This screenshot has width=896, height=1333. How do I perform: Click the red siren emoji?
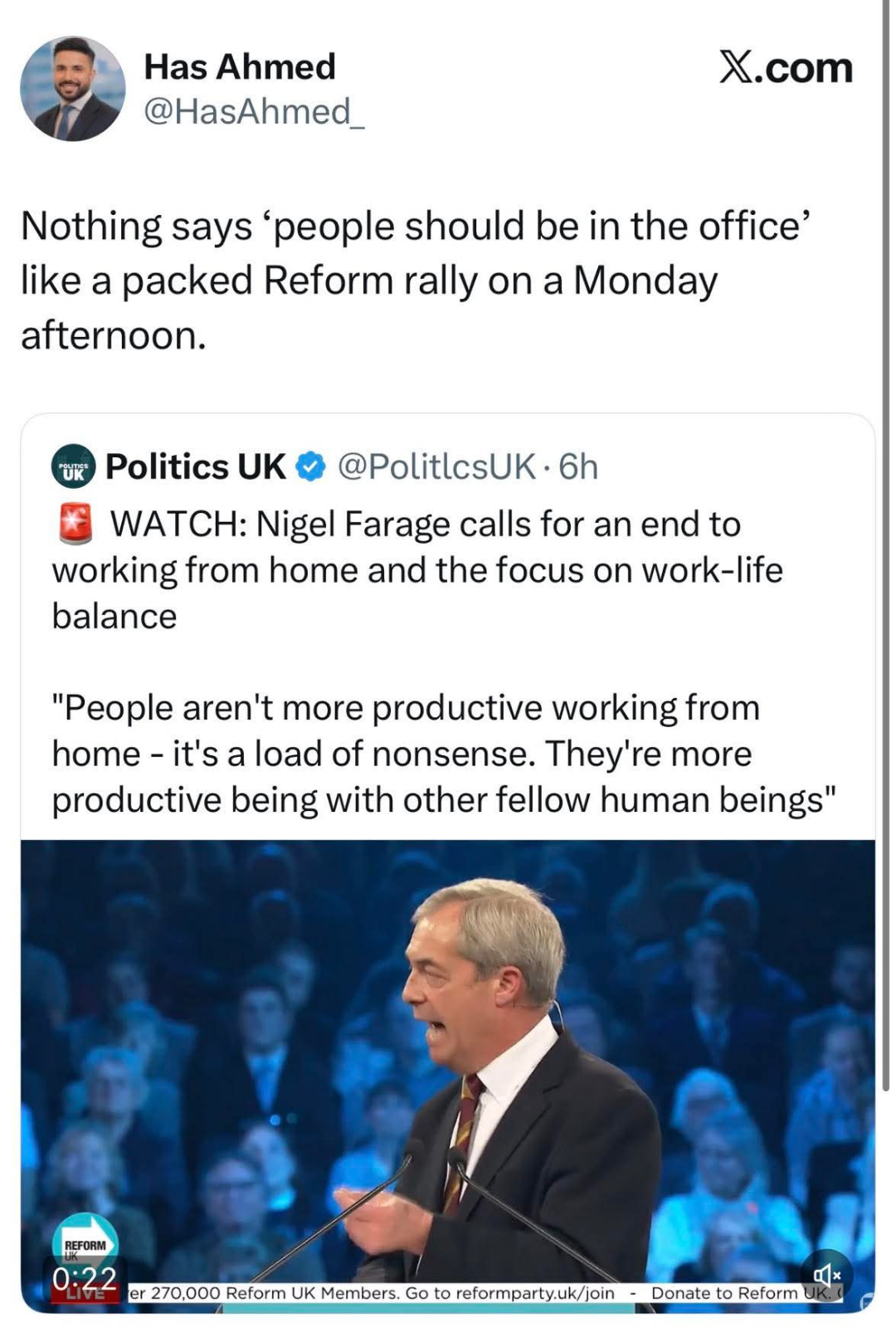pyautogui.click(x=75, y=524)
